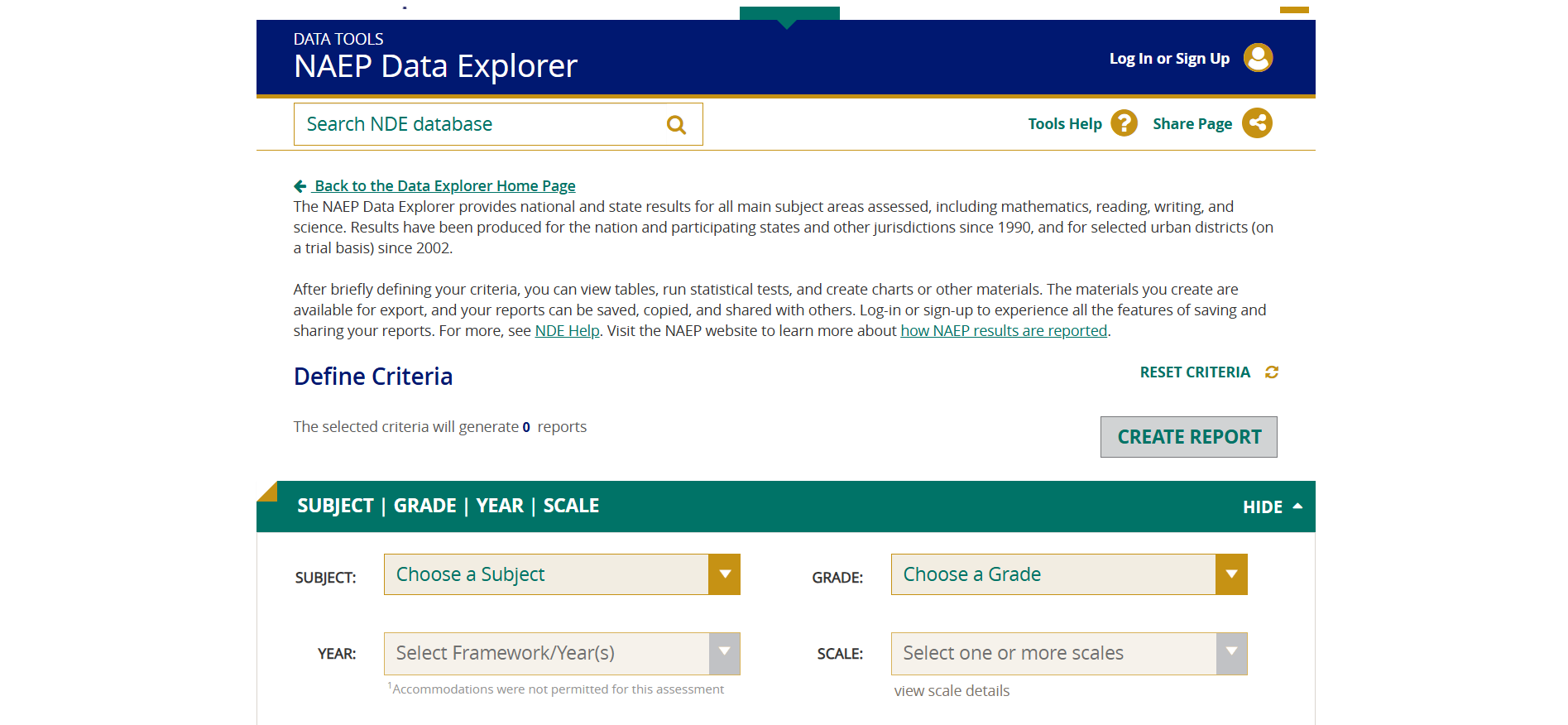Screen dimensions: 1568x725
Task: Click the accommodations footnote text
Action: click(x=556, y=689)
